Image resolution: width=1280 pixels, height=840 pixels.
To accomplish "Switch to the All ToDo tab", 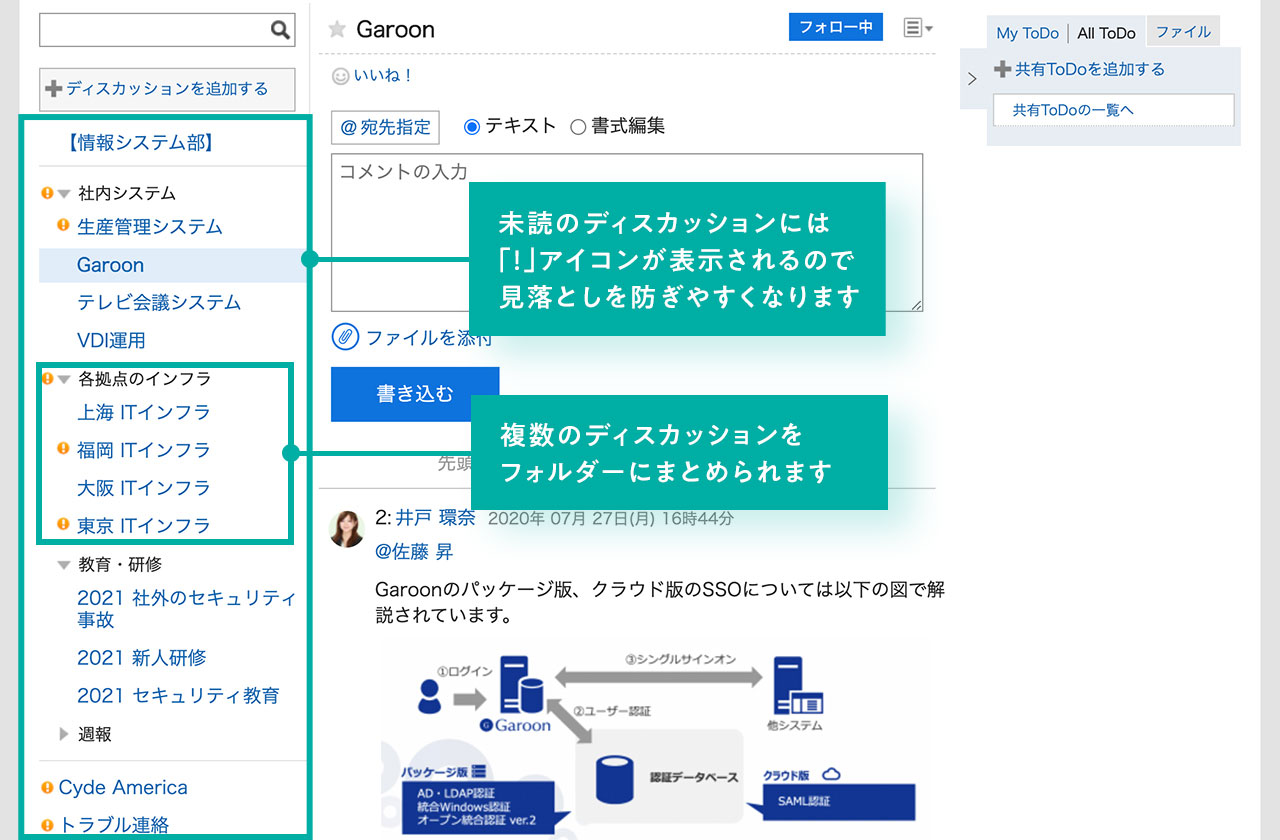I will pos(1107,33).
